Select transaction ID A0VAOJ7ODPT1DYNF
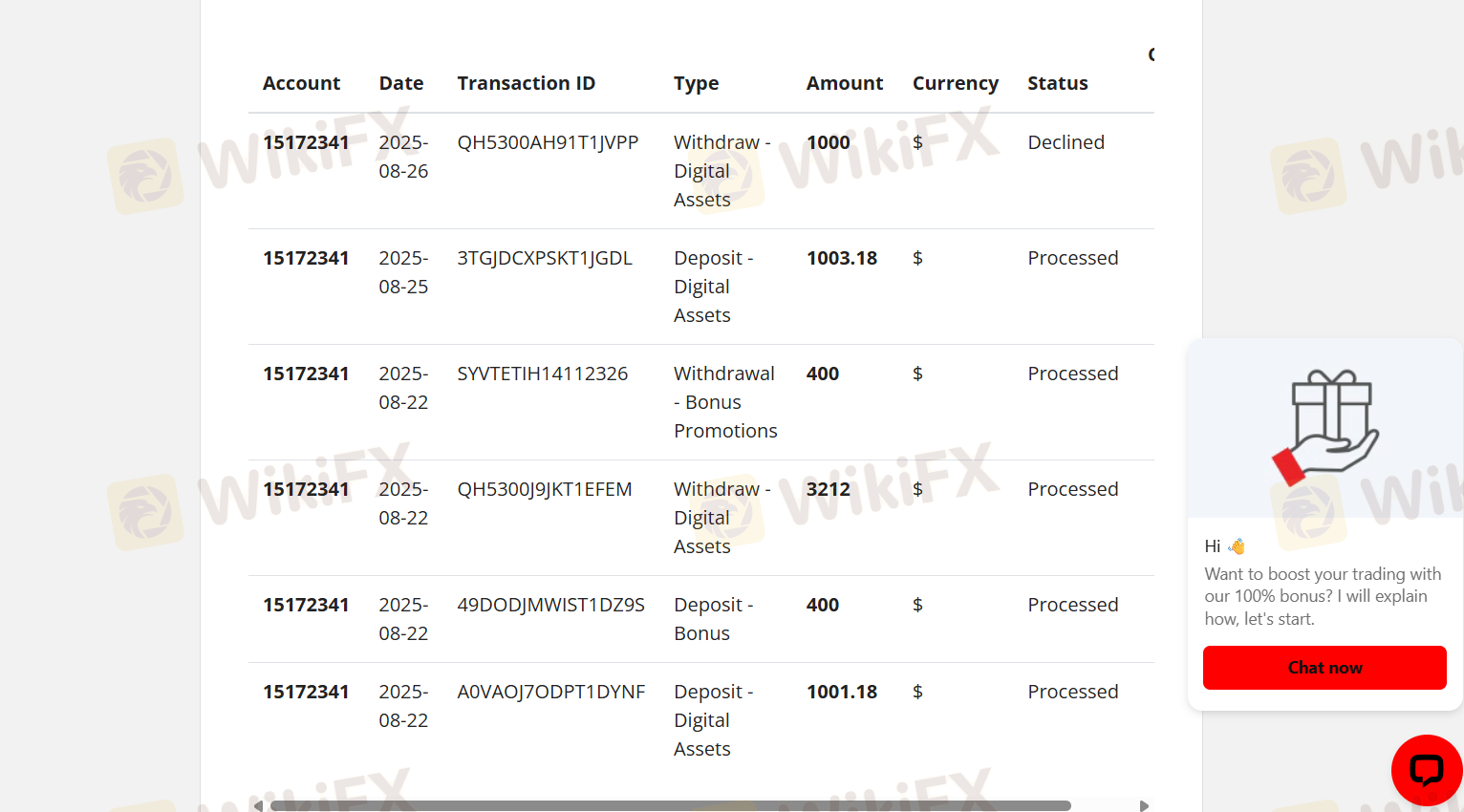Screen dimensions: 1464x812 551,692
